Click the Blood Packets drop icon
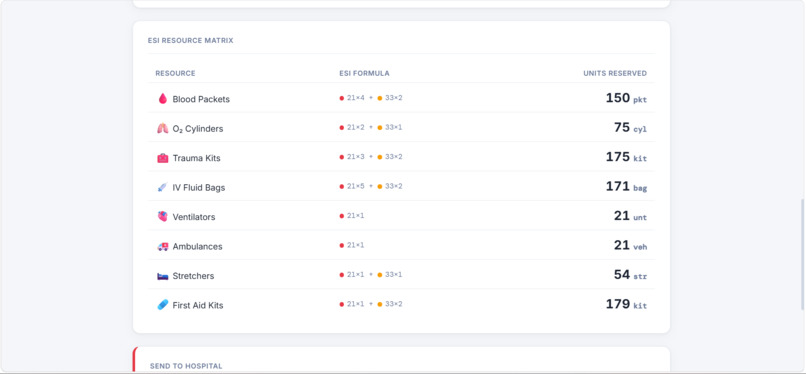Viewport: 806px width, 374px height. pos(162,99)
